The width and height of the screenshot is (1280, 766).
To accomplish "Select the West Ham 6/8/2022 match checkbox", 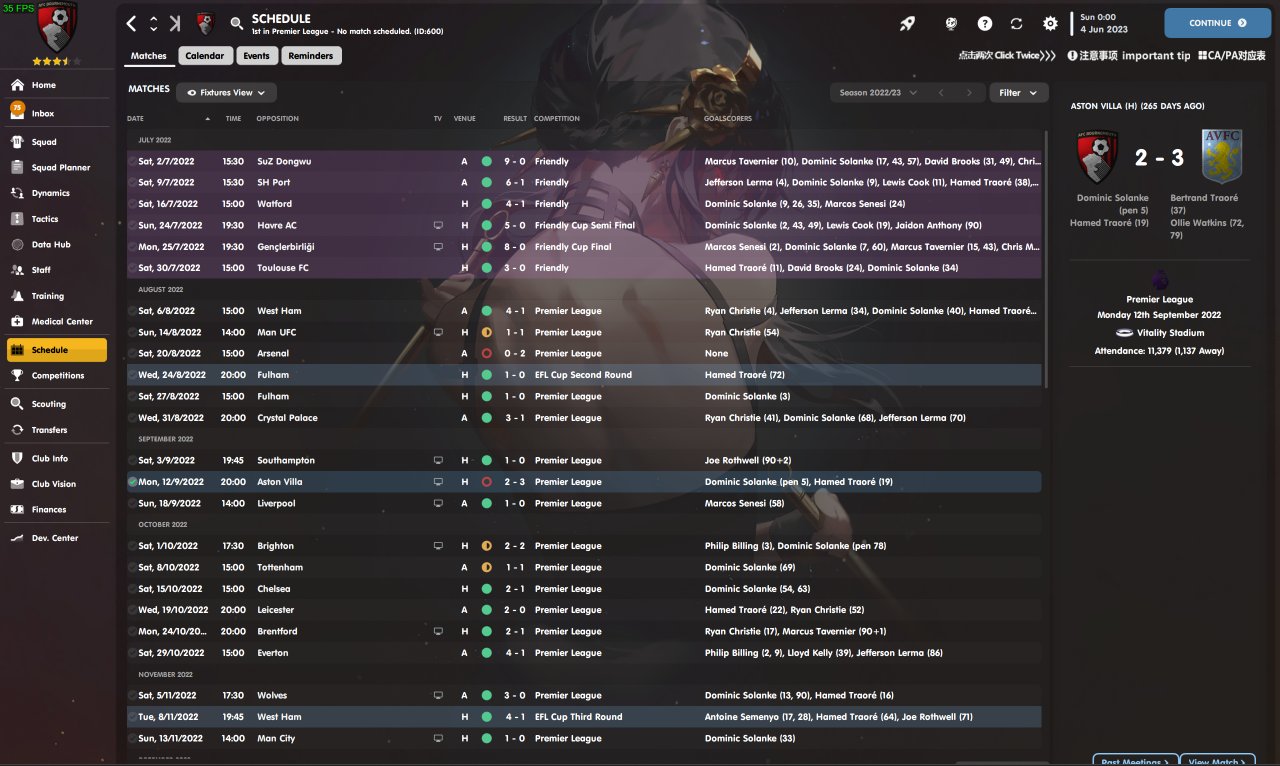I will click(133, 311).
